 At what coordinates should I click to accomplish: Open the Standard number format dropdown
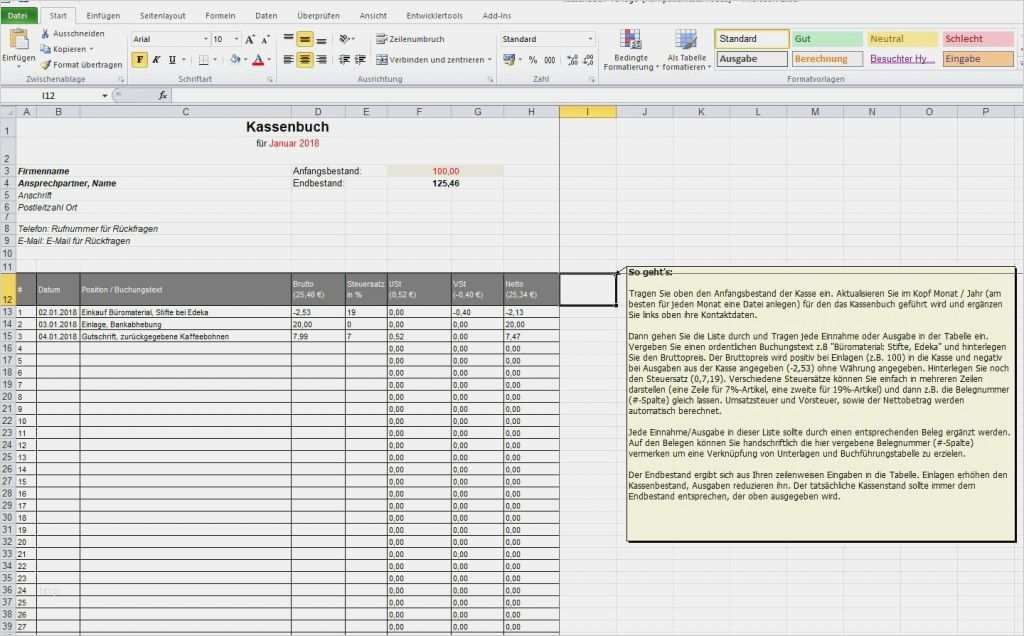click(588, 37)
